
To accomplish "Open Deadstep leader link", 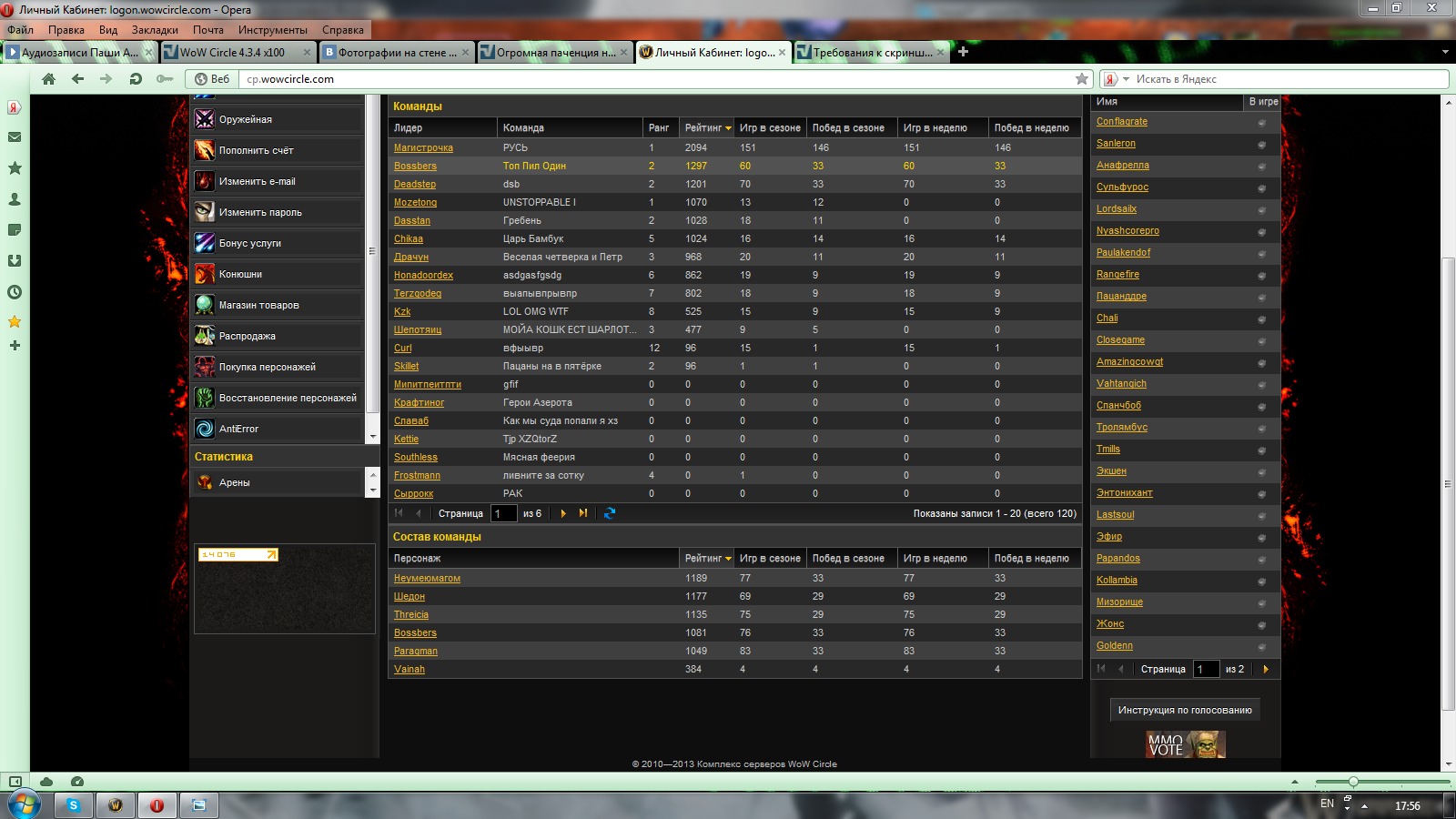I will click(415, 184).
